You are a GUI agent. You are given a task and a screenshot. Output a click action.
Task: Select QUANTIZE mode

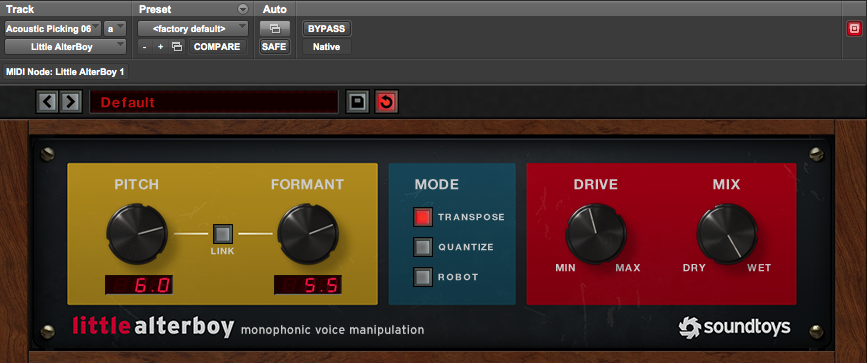423,247
